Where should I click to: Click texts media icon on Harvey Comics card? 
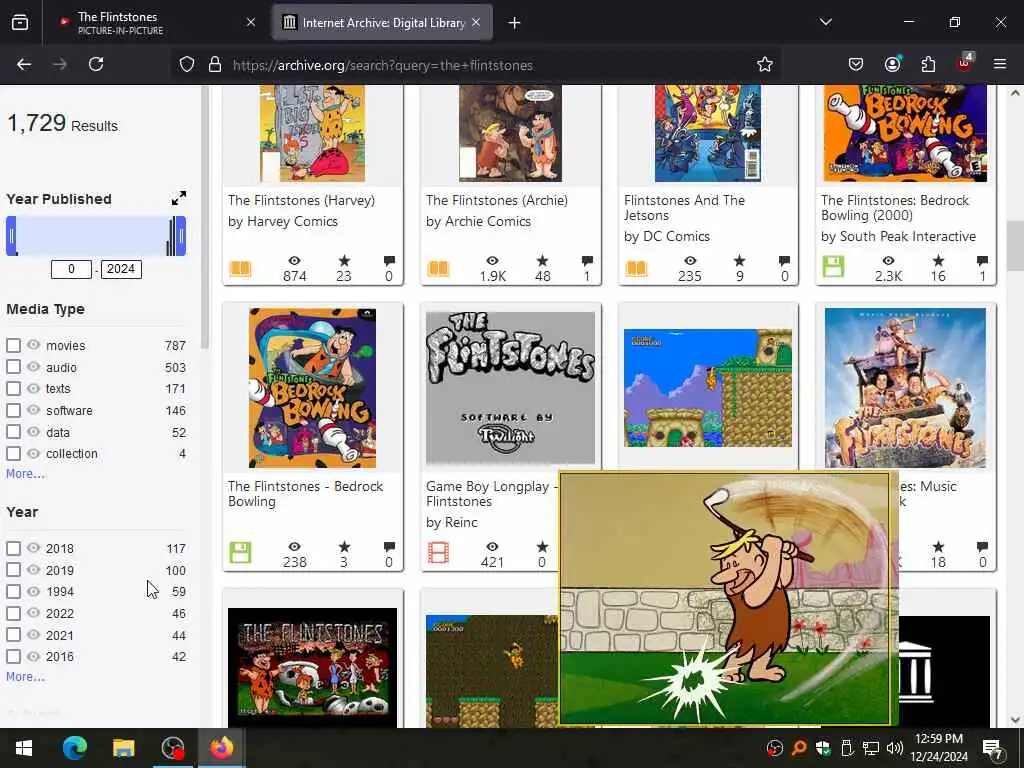point(240,268)
